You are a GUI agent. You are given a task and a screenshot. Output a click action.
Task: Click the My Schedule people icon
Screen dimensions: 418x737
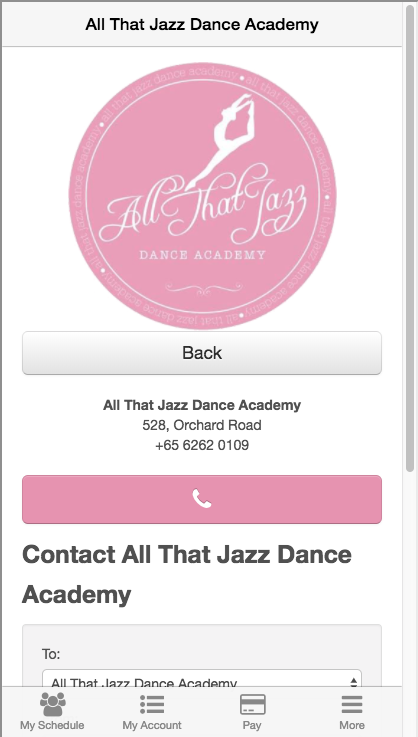click(x=52, y=705)
